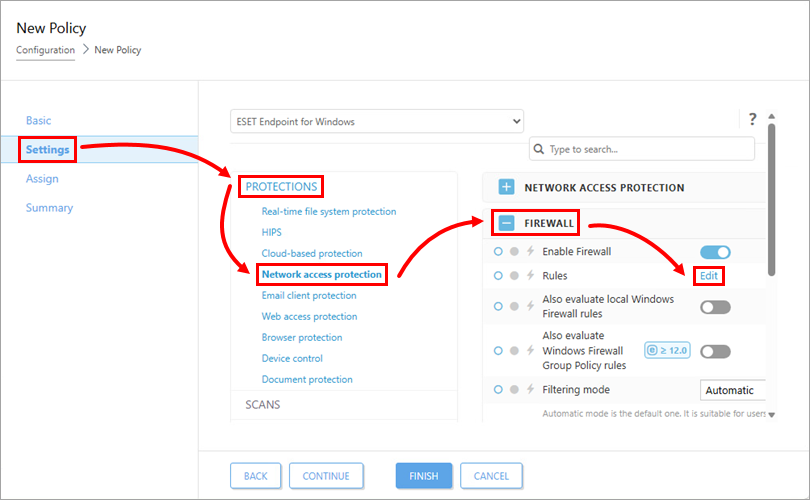Click the scrollbar up arrow
Screen dimensions: 810x500
[x=771, y=116]
